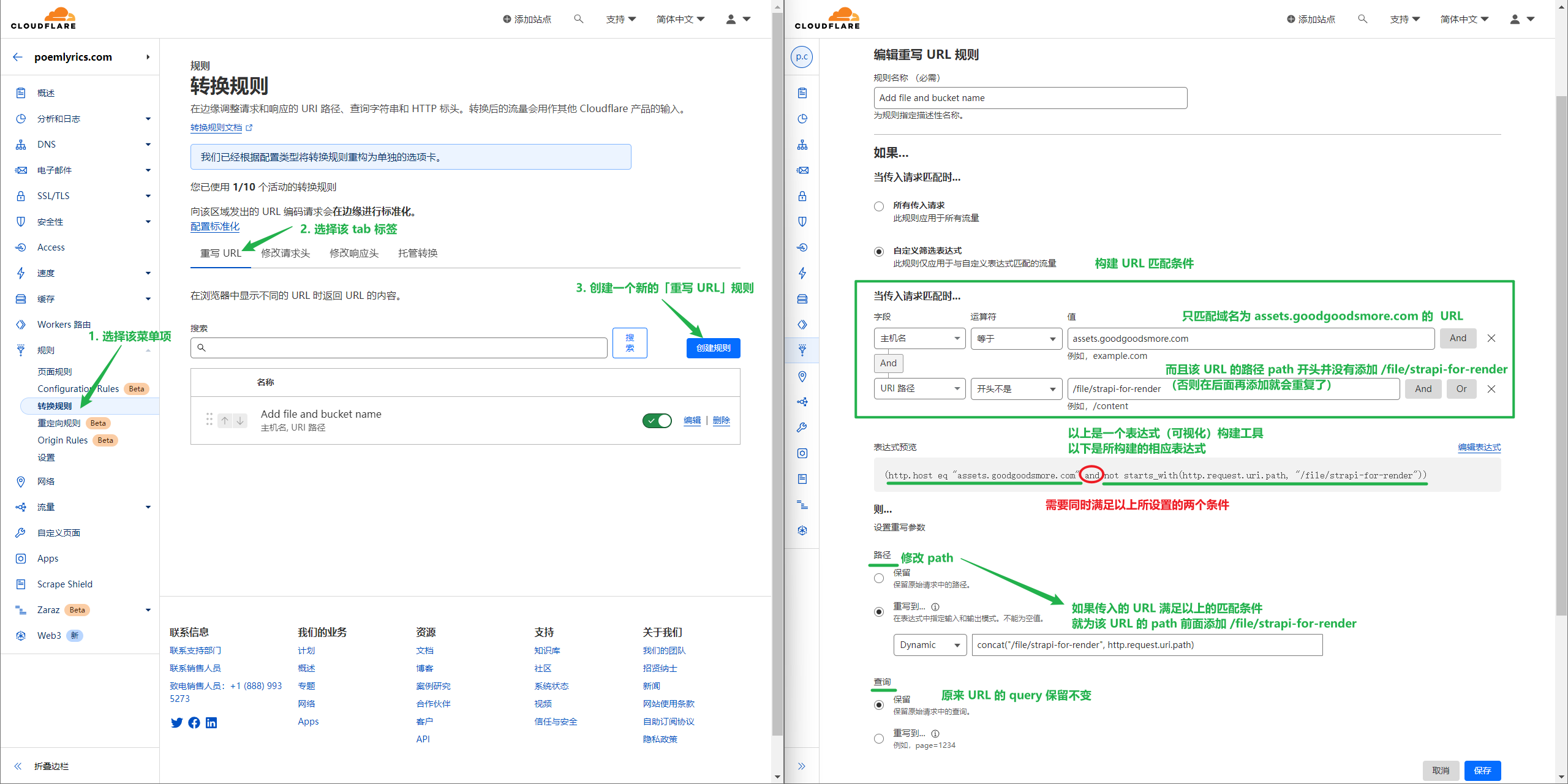Viewport: 1568px width, 784px height.
Task: Open the 开头不是 operator dropdown
Action: [1016, 389]
